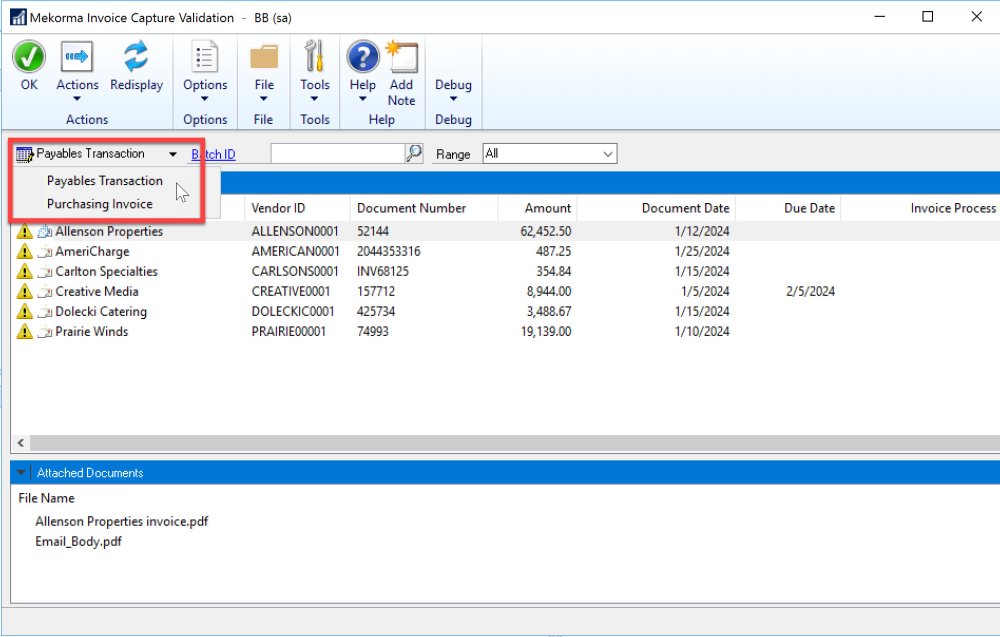The width and height of the screenshot is (1000, 637).
Task: Open the Options list icon
Action: 205,57
